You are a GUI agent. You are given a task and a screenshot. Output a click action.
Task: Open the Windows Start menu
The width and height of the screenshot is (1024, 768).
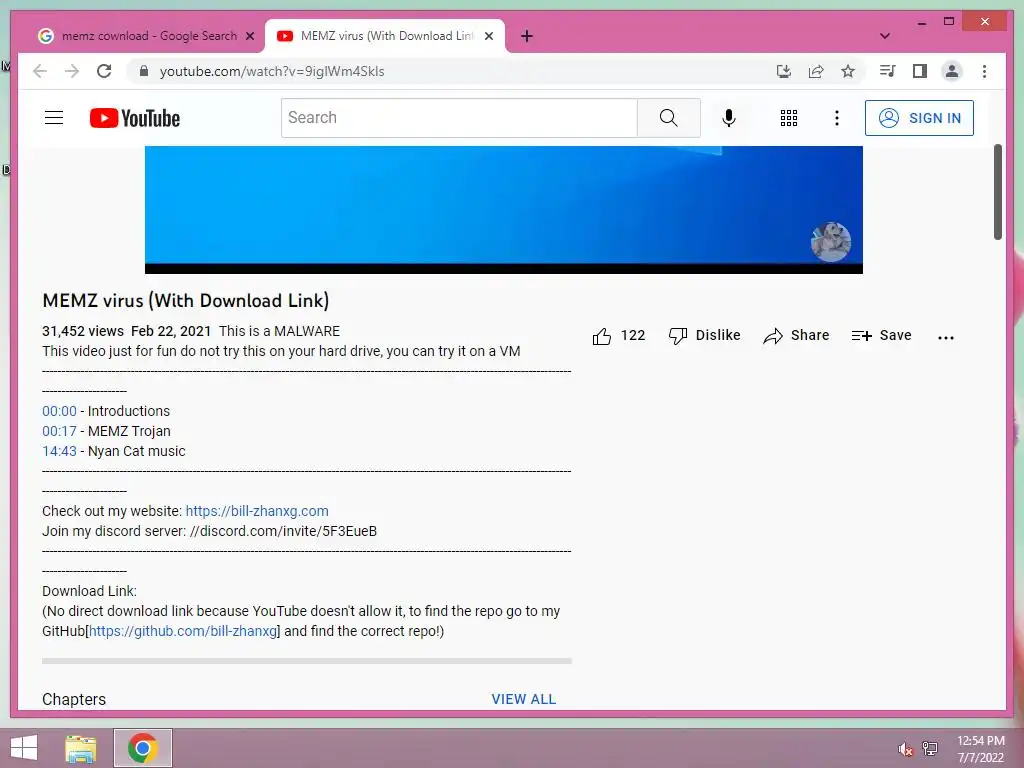(24, 748)
